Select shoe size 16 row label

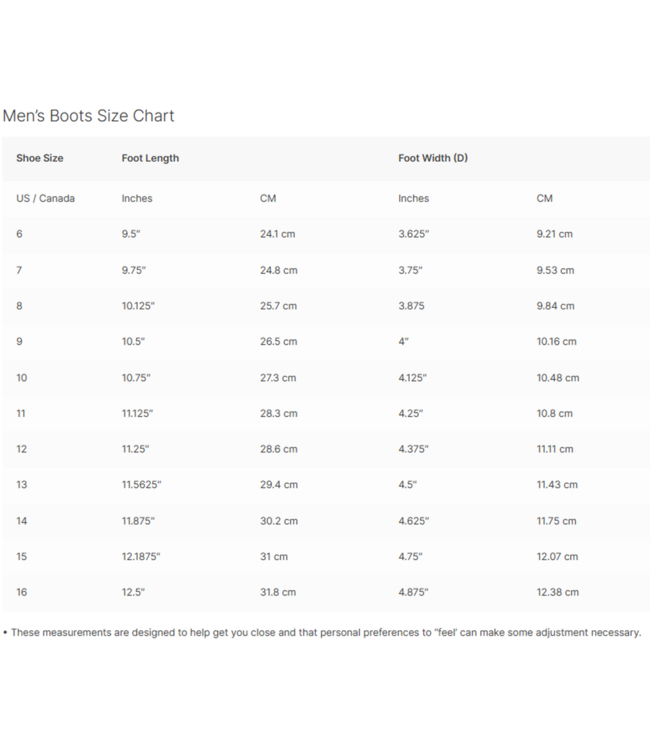click(x=21, y=592)
